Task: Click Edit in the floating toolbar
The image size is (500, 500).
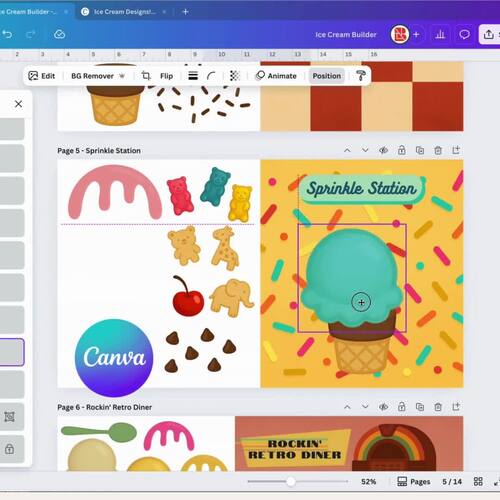Action: (x=42, y=76)
